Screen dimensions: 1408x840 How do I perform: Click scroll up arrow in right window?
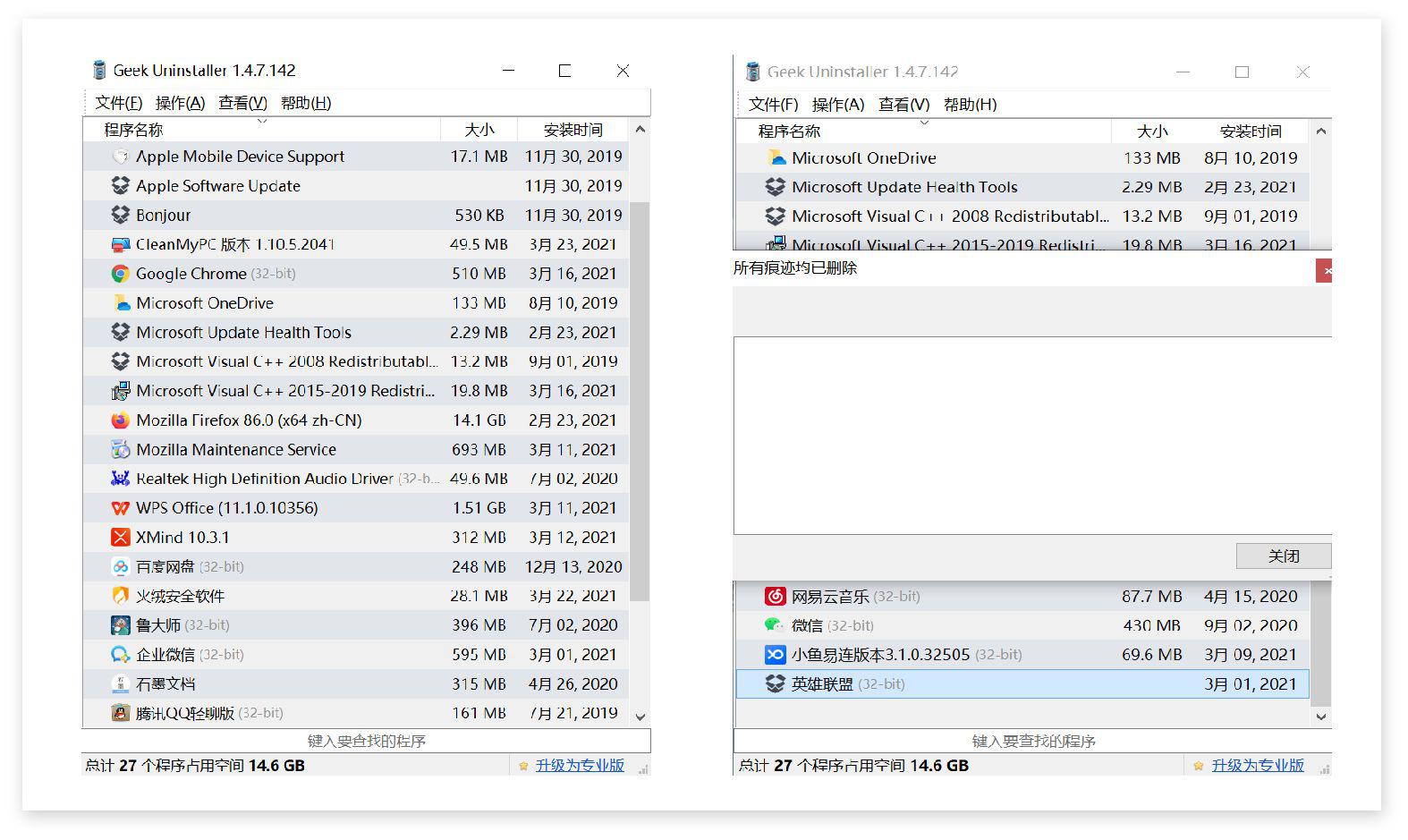coord(1321,132)
